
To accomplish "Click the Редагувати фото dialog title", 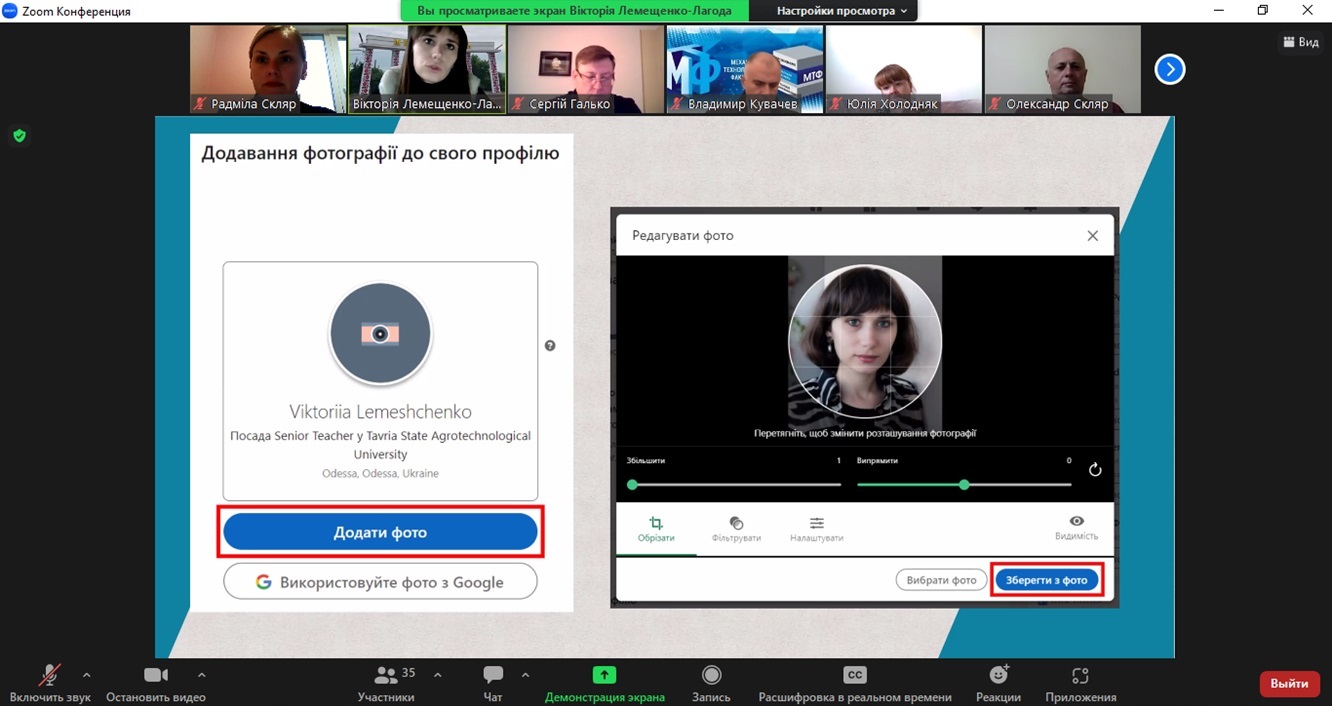I will (683, 236).
